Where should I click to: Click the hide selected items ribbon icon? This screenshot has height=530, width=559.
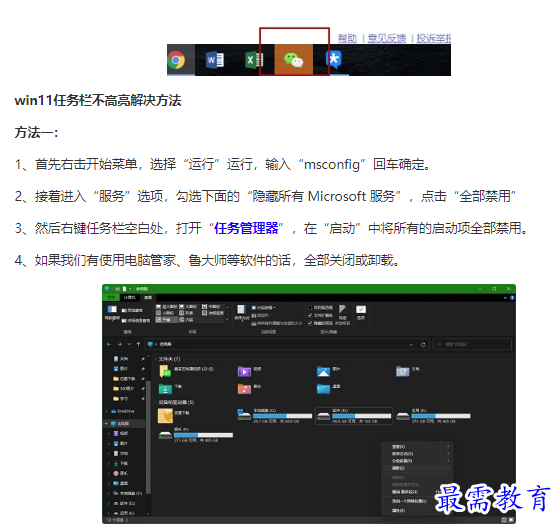[342, 309]
